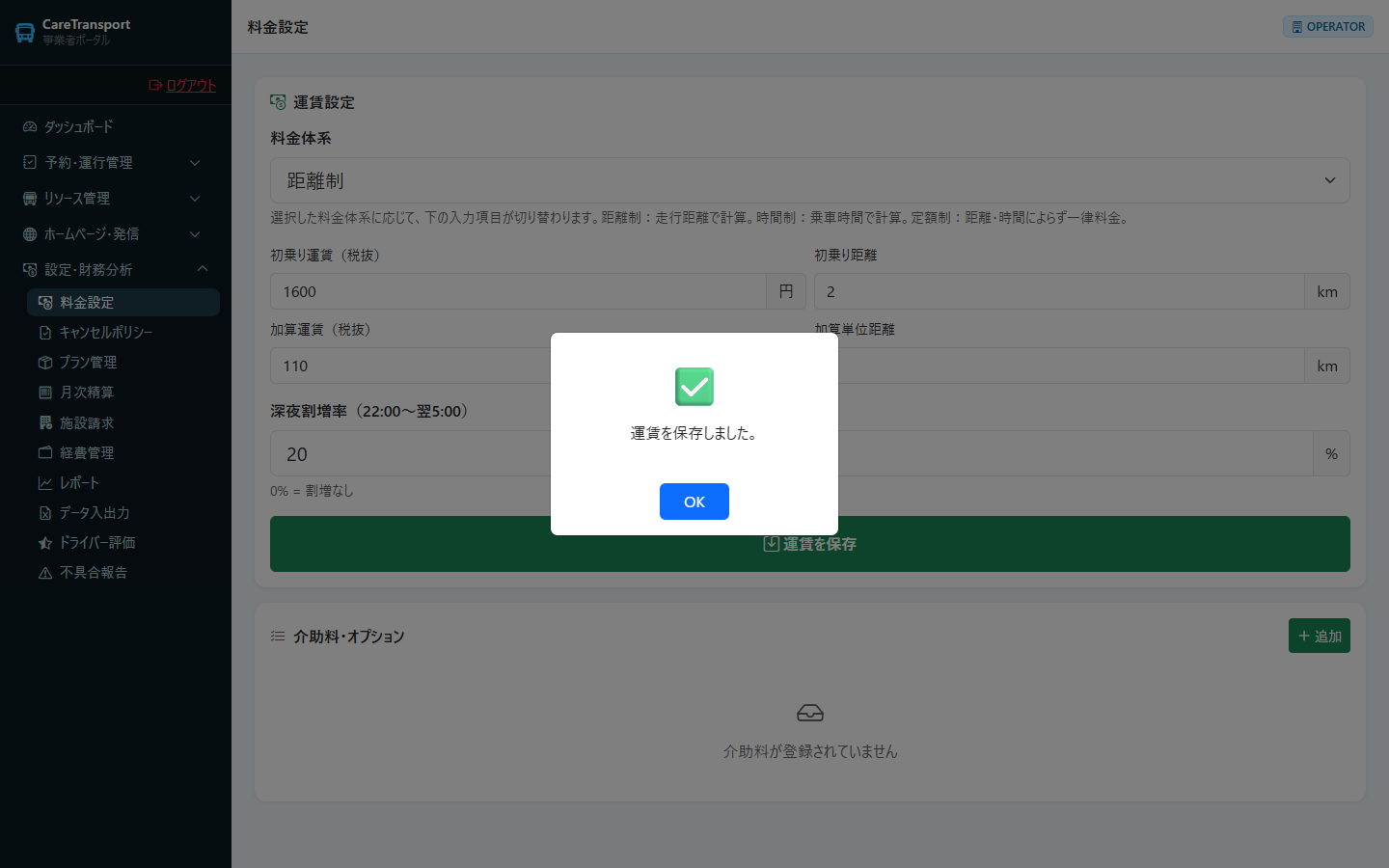The image size is (1389, 868).
Task: Click the km unit label of 加算単位距離
Action: click(1327, 366)
